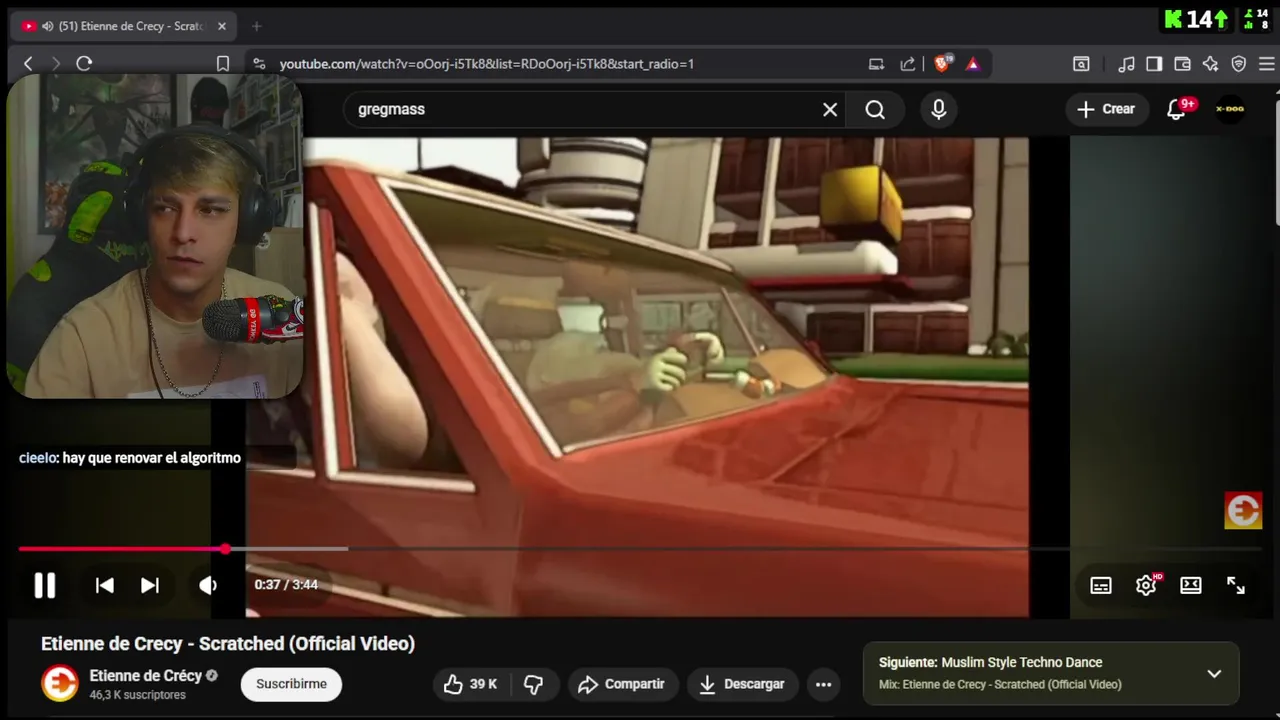Screen dimensions: 1280x720
Task: Skip to the previous video
Action: coord(104,585)
